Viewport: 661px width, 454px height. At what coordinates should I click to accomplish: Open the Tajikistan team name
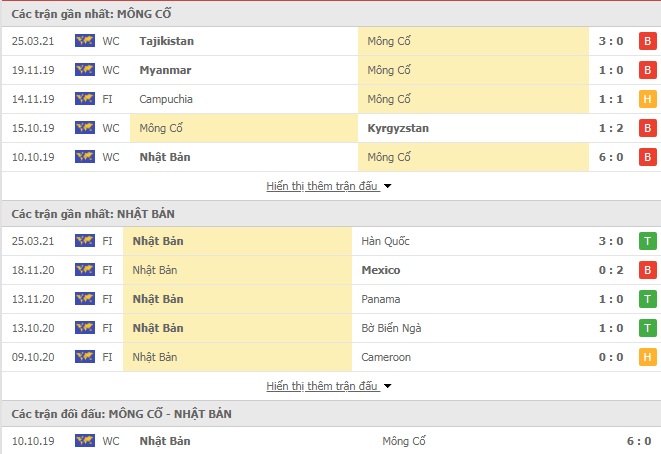click(167, 41)
